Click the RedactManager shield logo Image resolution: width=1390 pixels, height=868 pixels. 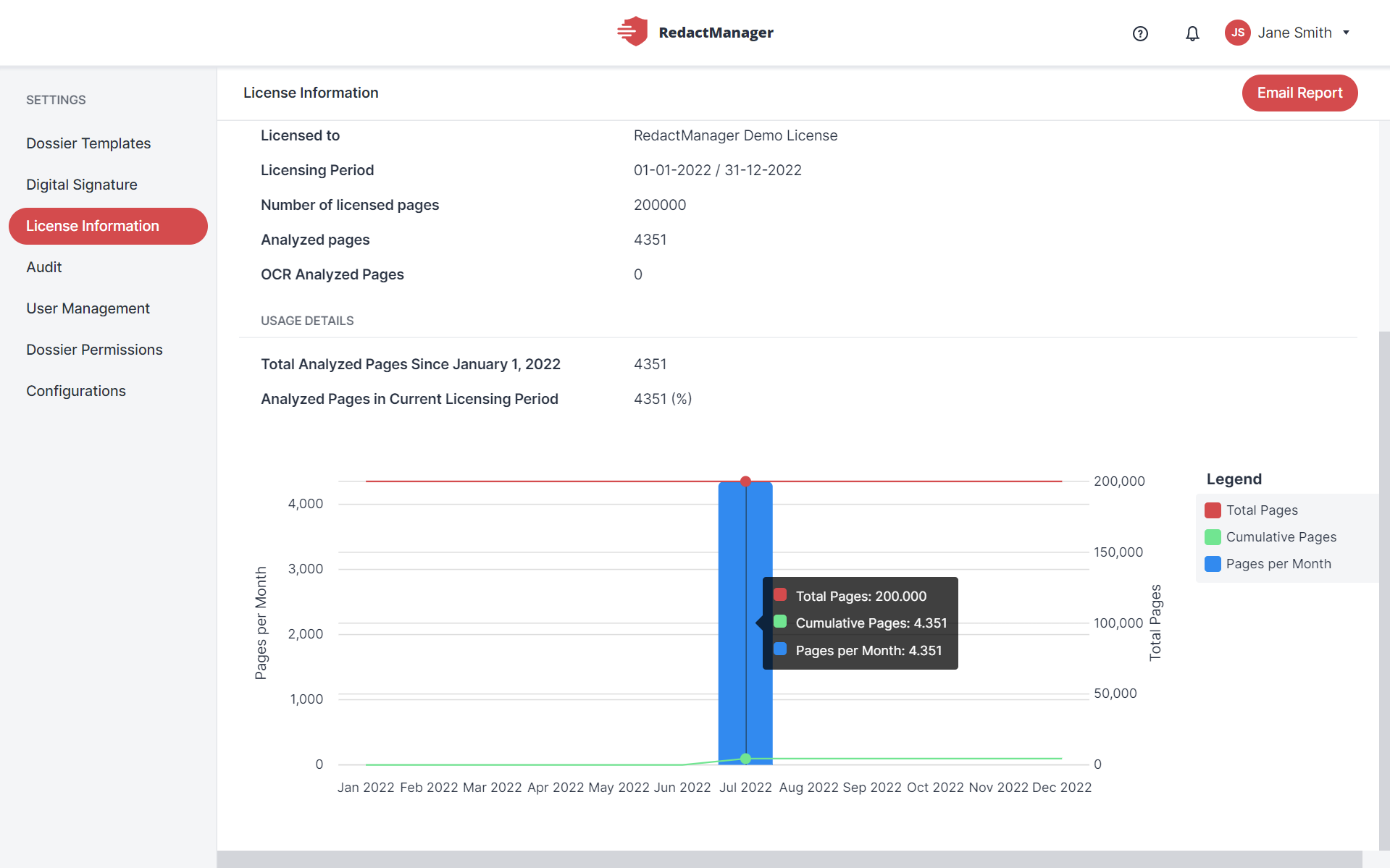pos(632,32)
